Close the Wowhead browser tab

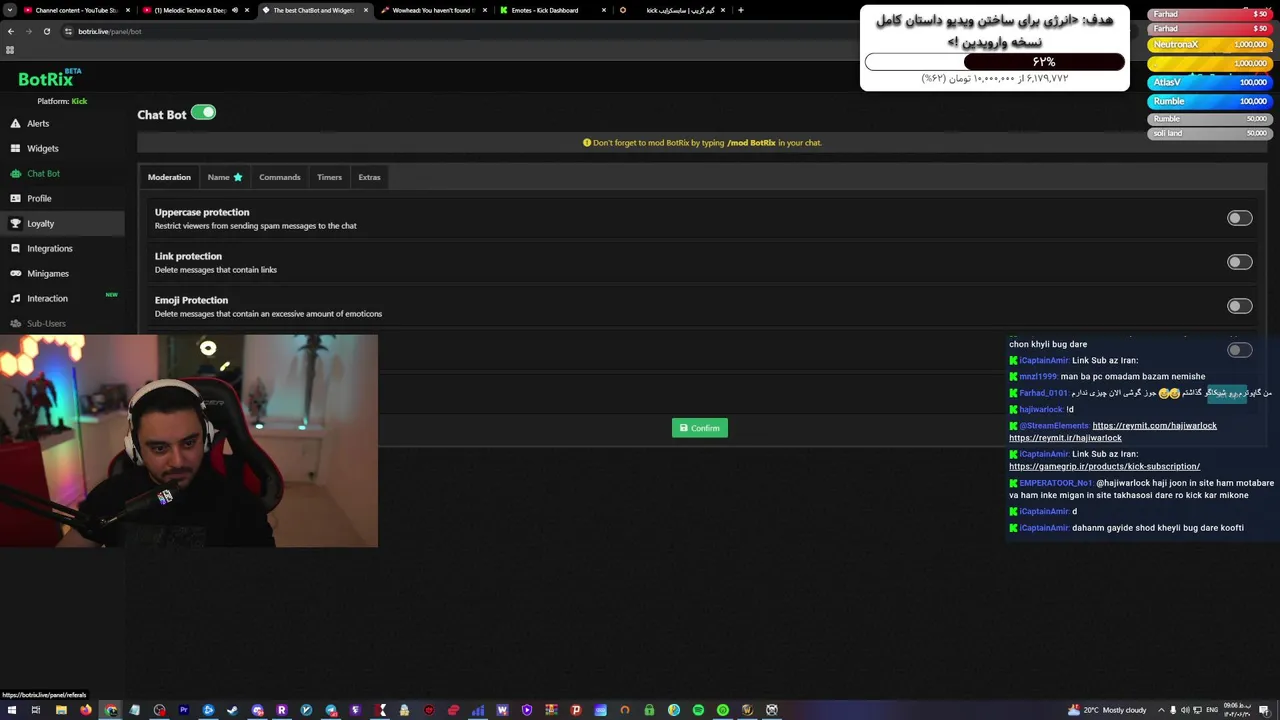[x=485, y=10]
